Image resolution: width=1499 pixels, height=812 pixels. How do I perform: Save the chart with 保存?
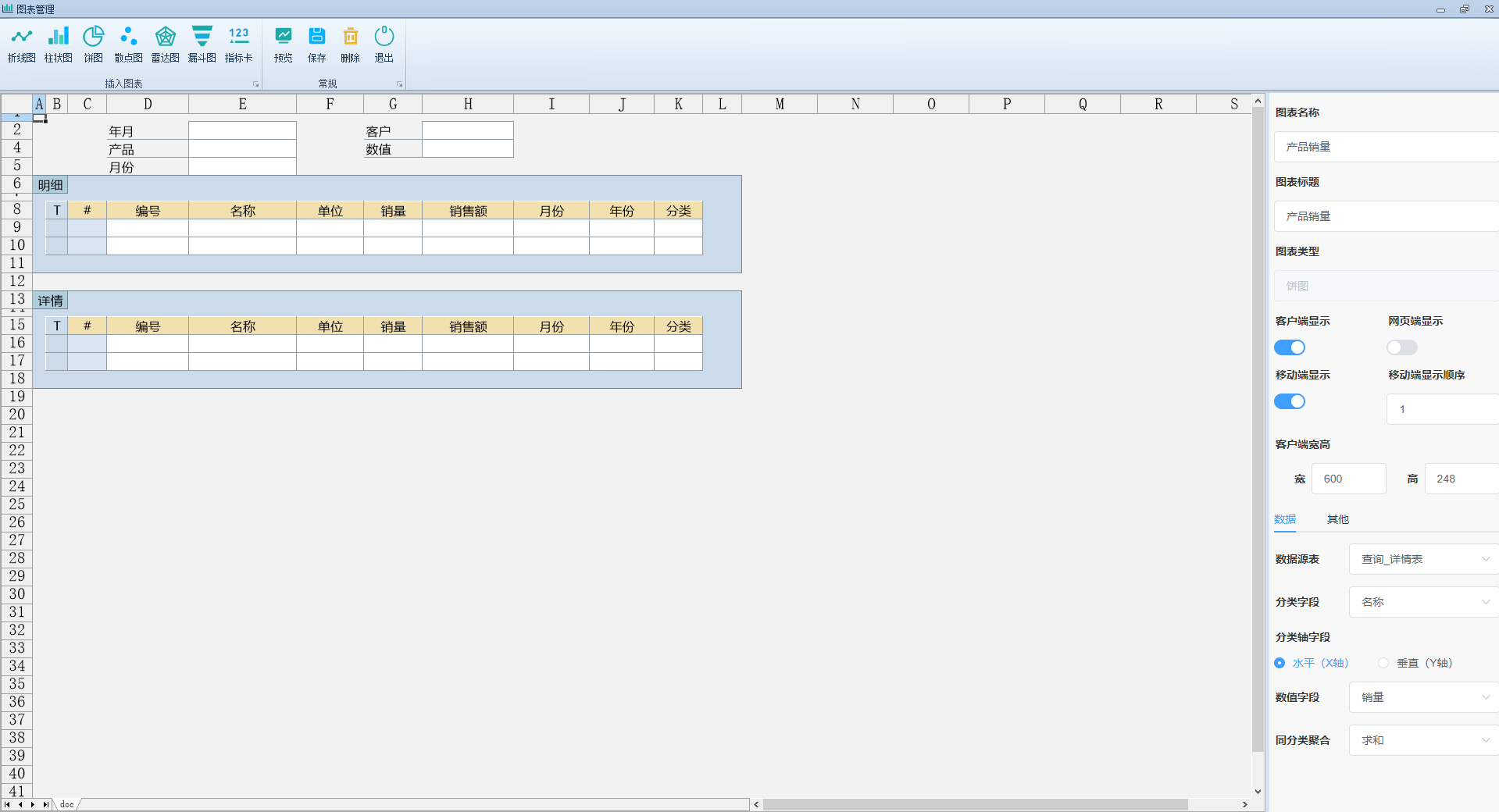(316, 44)
